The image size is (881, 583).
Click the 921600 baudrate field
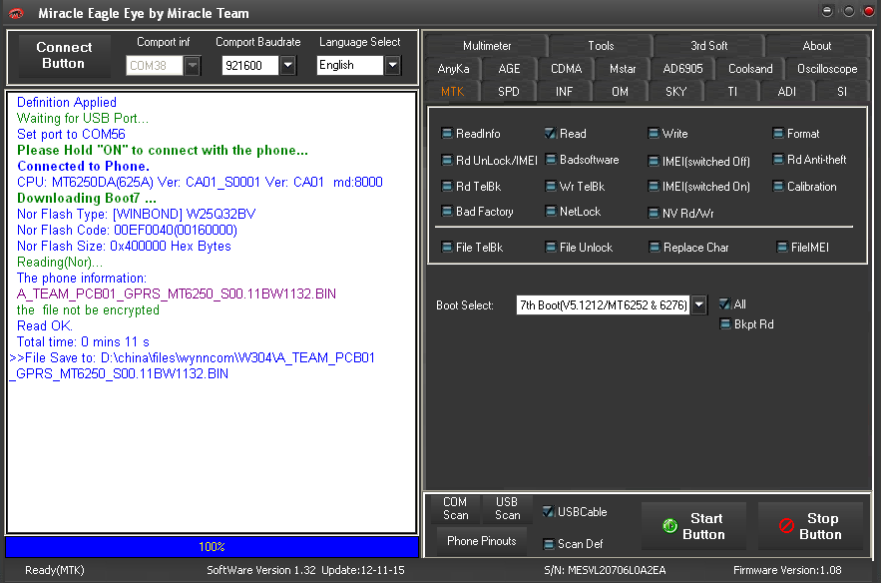click(251, 66)
